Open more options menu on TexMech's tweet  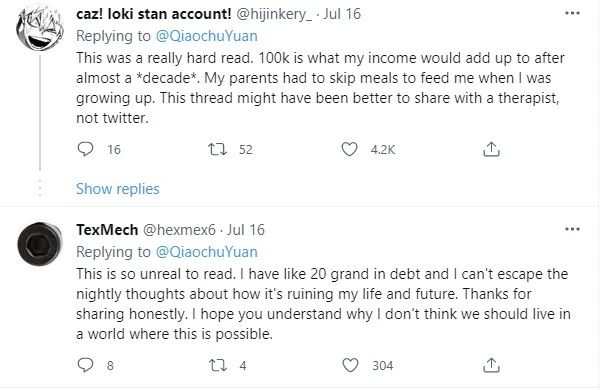(x=572, y=229)
